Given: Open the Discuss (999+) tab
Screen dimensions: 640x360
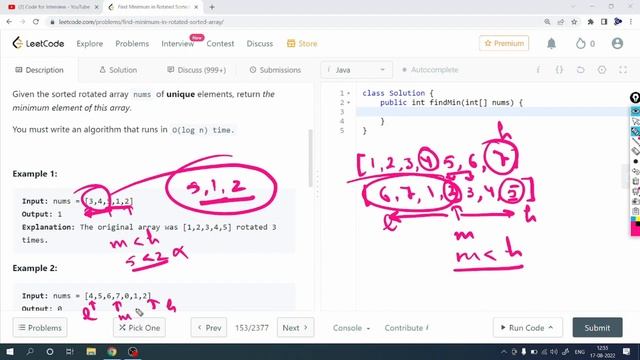Looking at the screenshot, I should point(196,70).
